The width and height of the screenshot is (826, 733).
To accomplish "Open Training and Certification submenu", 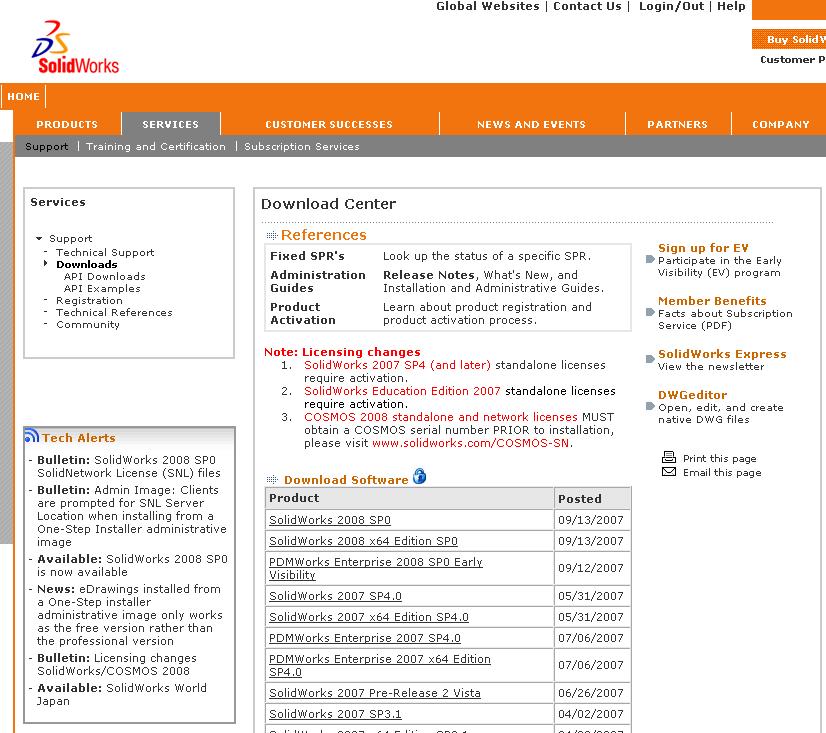I will (x=156, y=146).
